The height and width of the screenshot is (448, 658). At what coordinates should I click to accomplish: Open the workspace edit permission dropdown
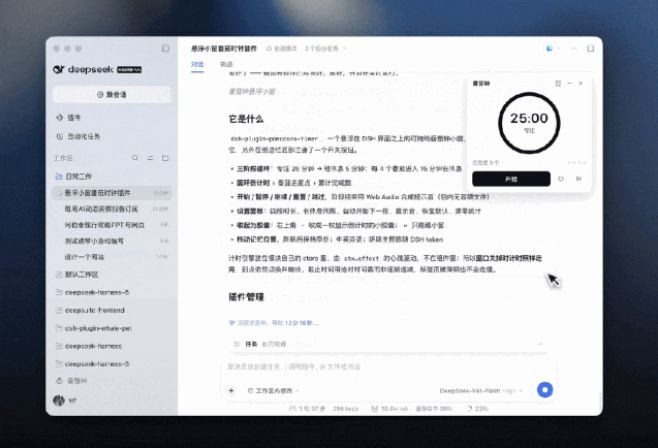click(x=273, y=391)
